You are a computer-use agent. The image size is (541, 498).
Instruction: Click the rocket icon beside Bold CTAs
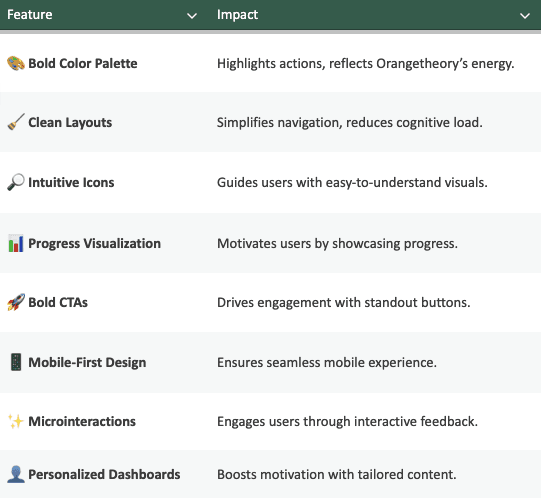pyautogui.click(x=16, y=302)
